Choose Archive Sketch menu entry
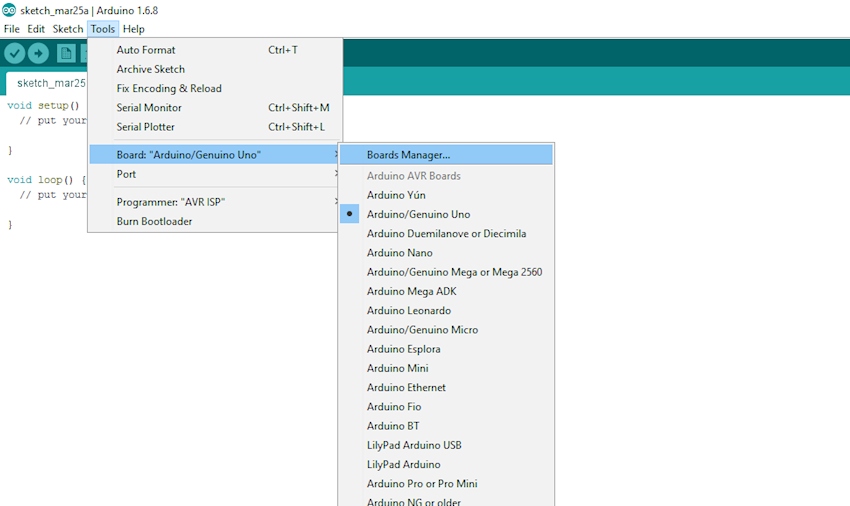Viewport: 850px width, 506px height. tap(215, 69)
